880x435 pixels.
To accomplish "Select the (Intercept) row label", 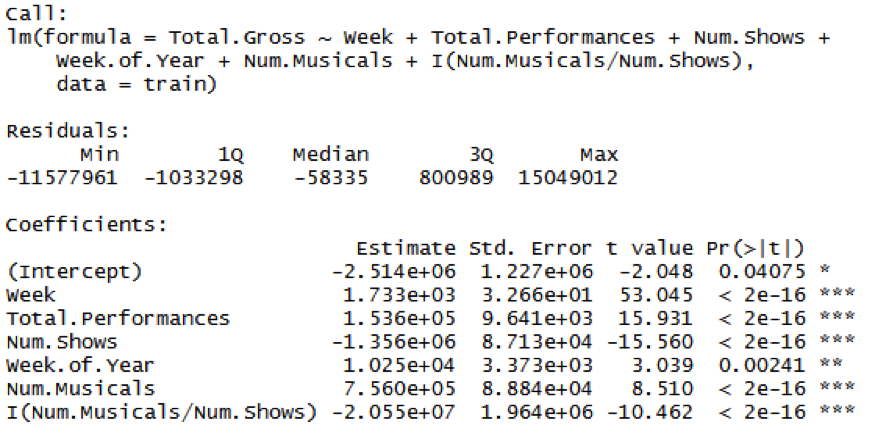I will [74, 272].
